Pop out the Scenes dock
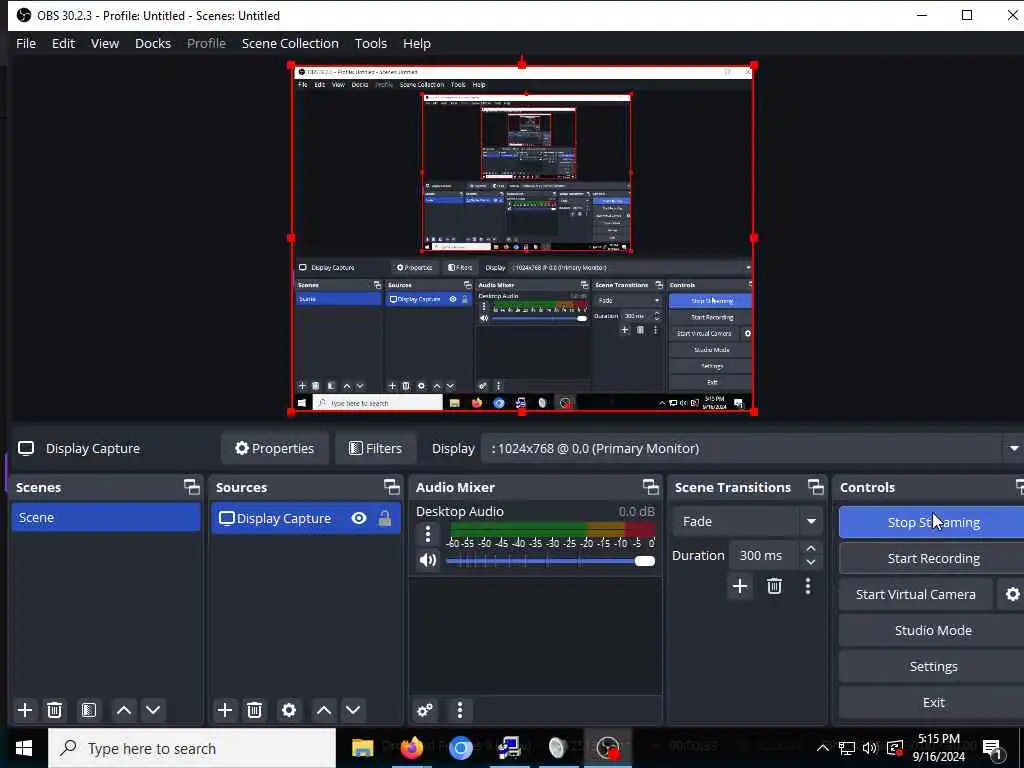 coord(192,487)
